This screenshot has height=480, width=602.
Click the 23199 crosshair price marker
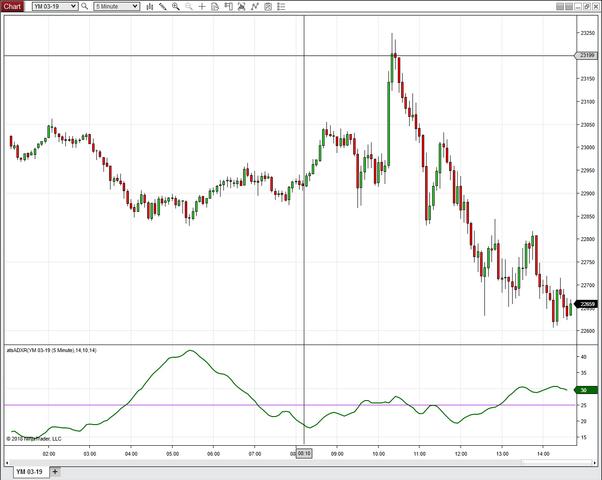(x=587, y=55)
